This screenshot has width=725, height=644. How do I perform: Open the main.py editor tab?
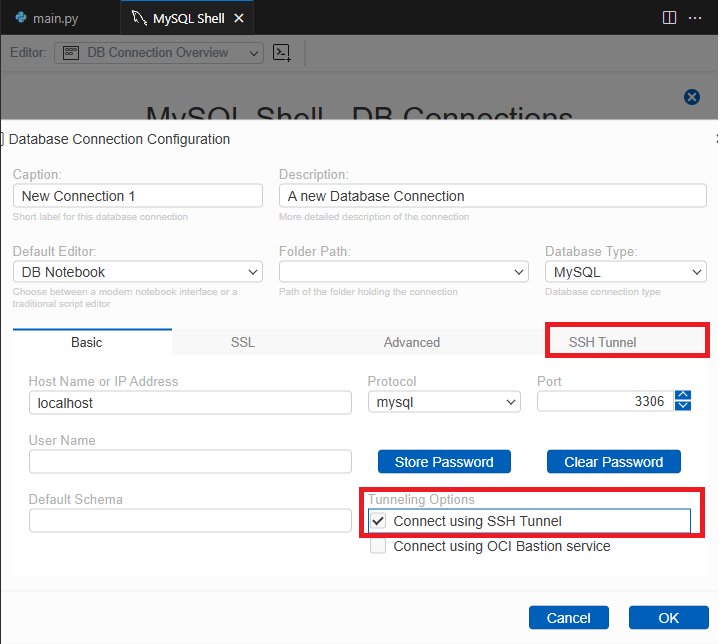(60, 18)
